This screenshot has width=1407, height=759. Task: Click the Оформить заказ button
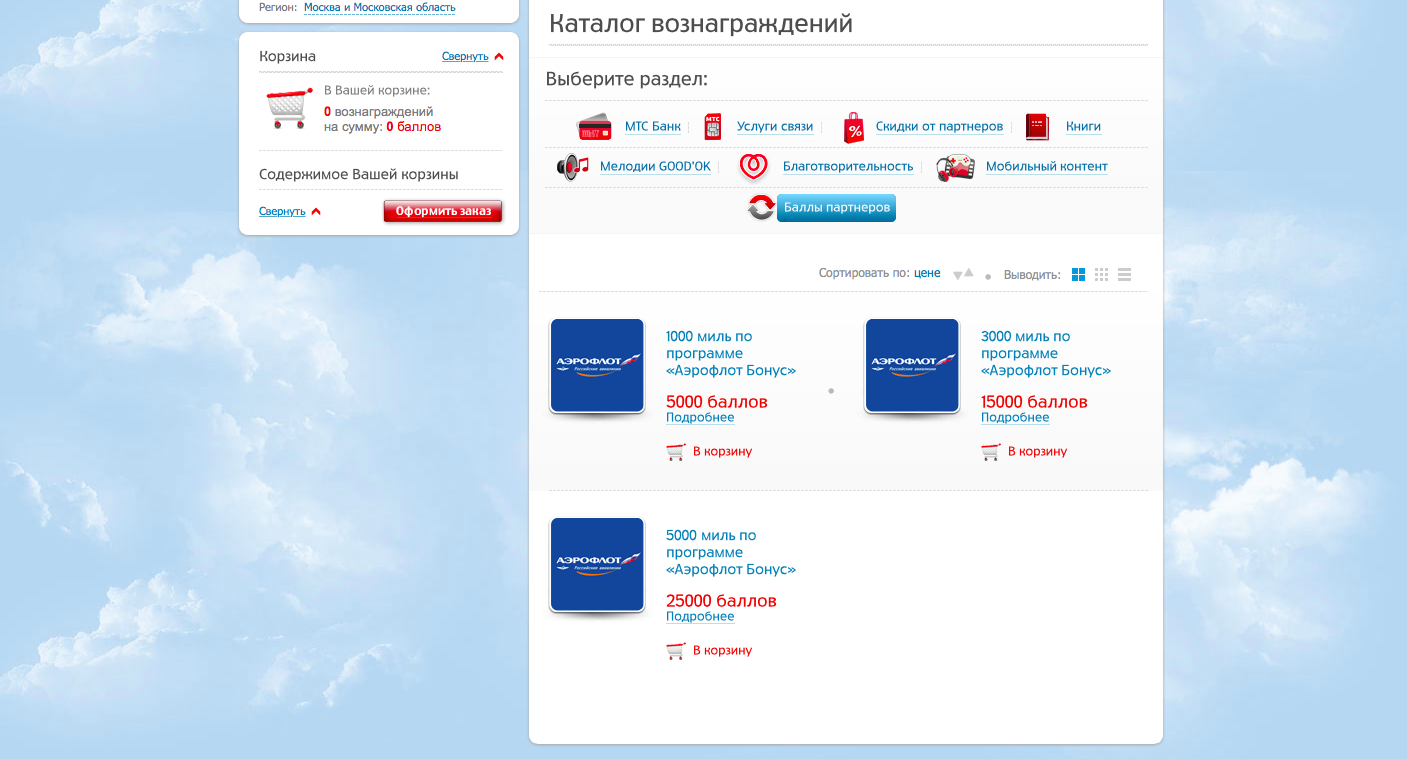click(443, 212)
